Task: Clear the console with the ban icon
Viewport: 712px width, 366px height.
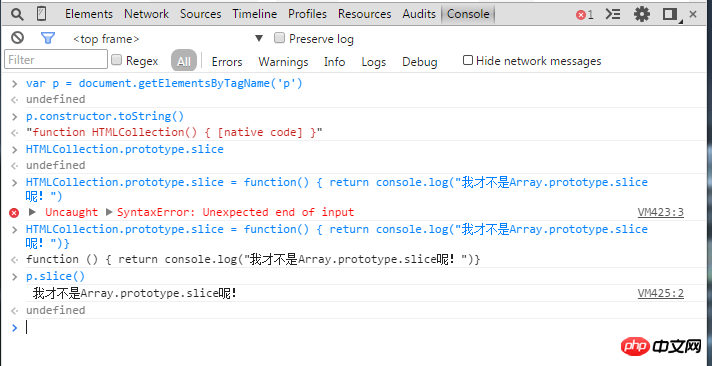Action: pos(18,38)
